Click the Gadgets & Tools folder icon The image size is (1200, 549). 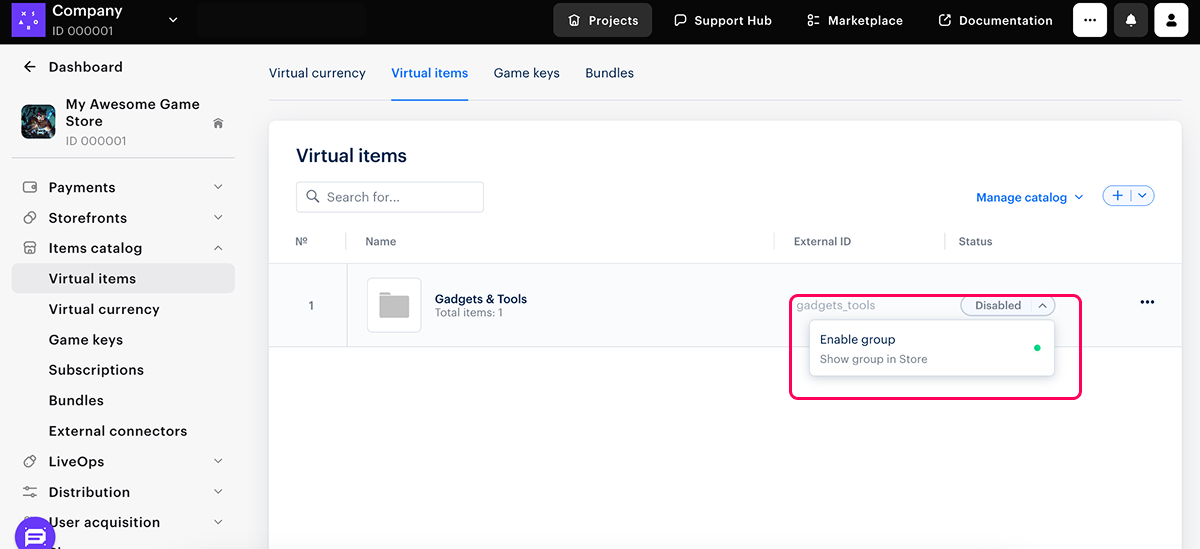click(394, 305)
